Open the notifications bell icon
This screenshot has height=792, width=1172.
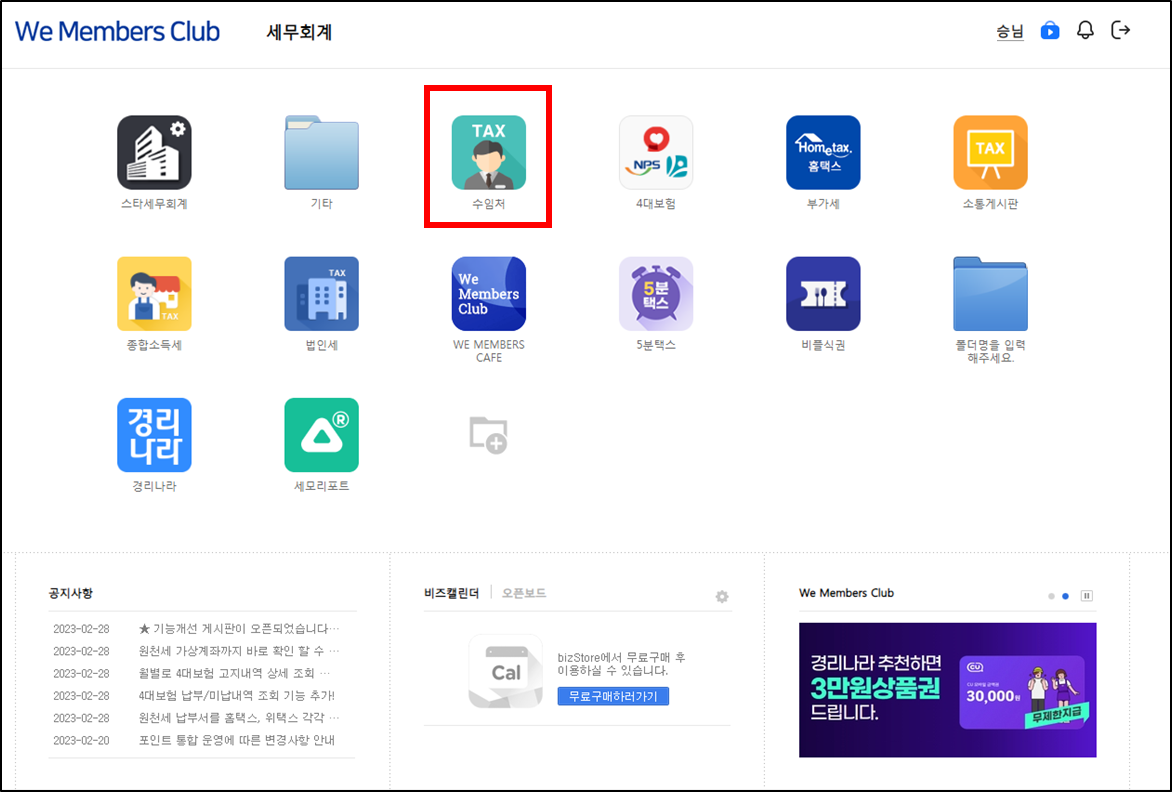1085,31
